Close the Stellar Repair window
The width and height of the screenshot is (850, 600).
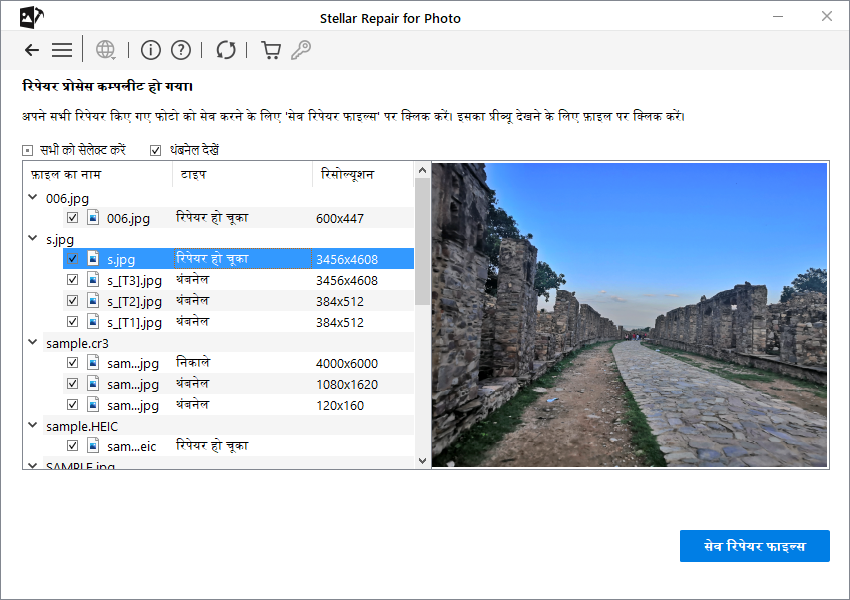pos(827,16)
